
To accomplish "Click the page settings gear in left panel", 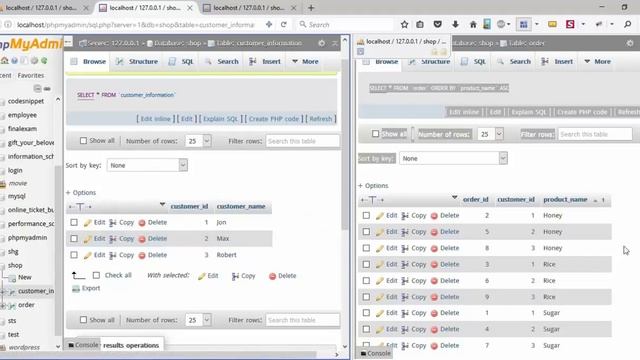I will (322, 43).
